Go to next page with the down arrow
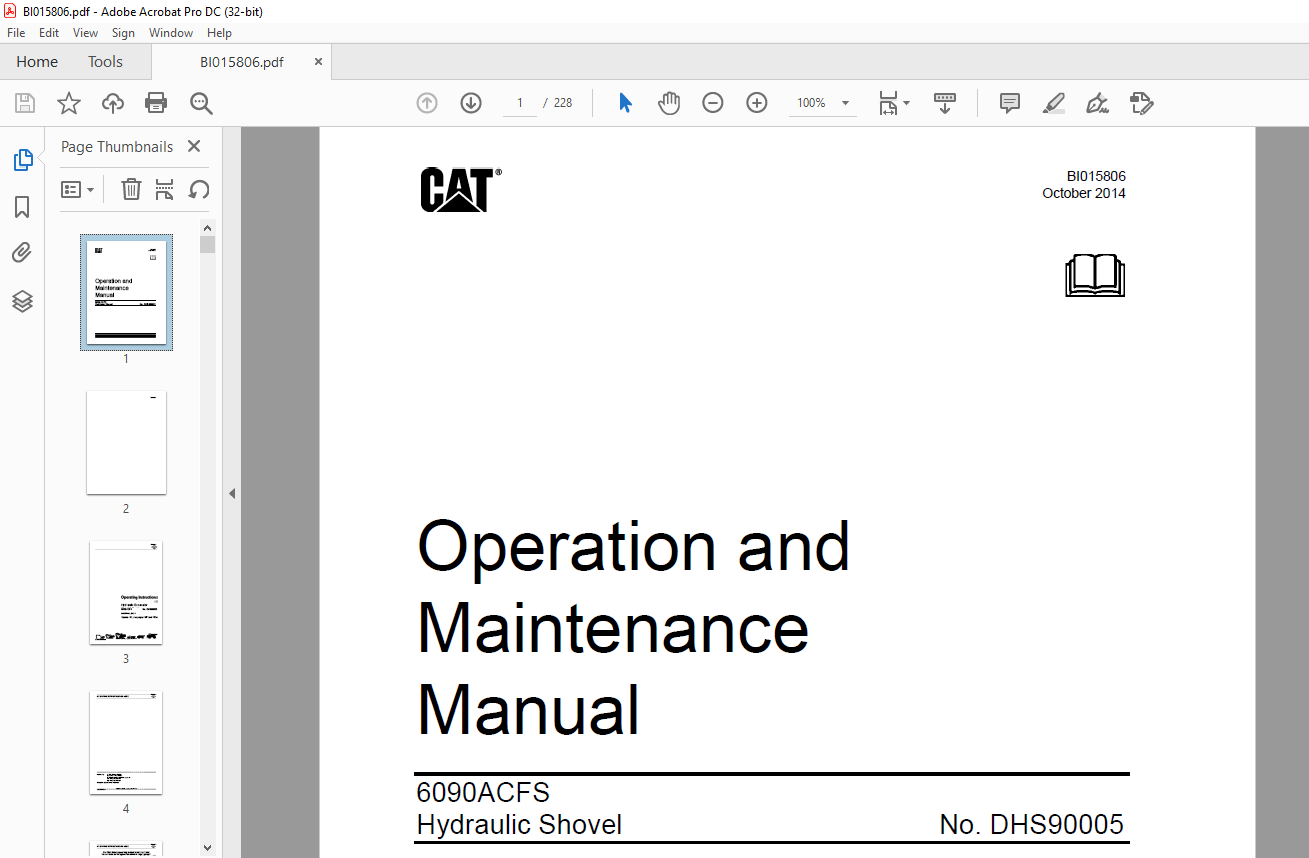The image size is (1309, 858). pyautogui.click(x=471, y=103)
